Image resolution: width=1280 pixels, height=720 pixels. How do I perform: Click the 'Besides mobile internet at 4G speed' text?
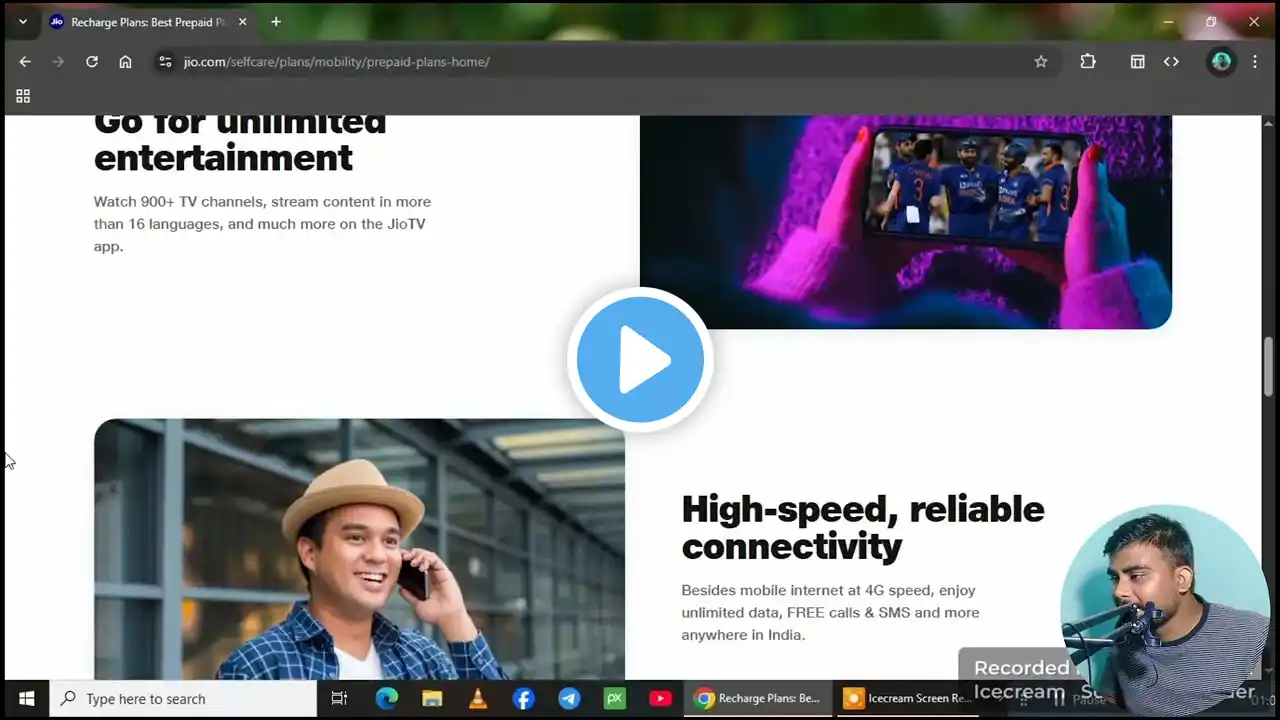click(x=831, y=612)
